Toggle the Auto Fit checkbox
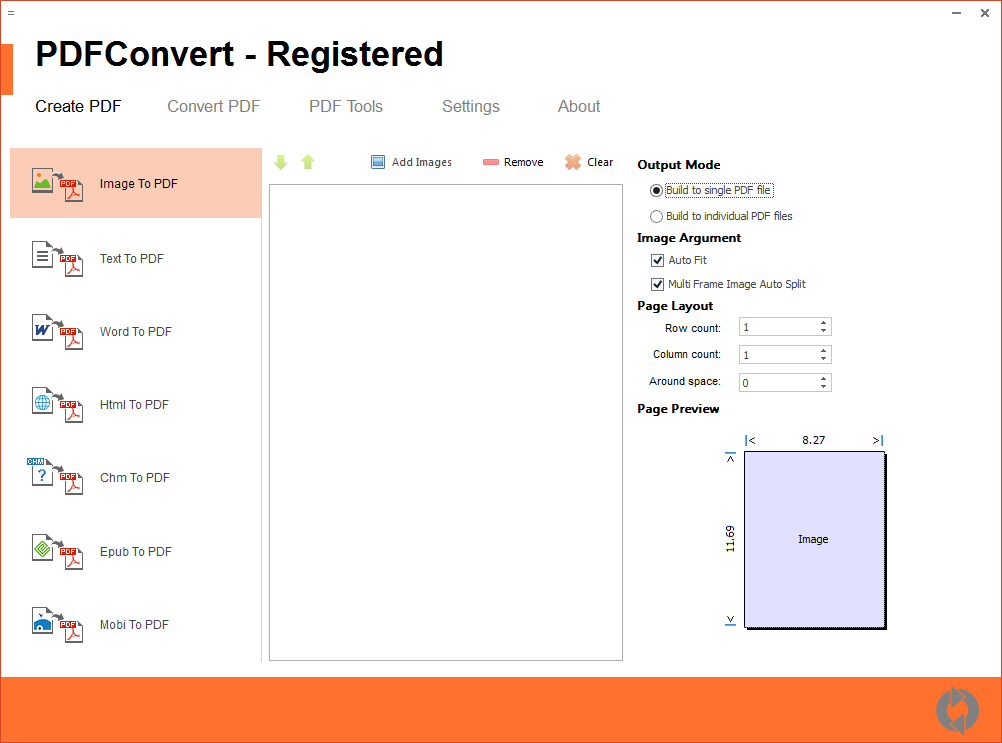 (657, 260)
